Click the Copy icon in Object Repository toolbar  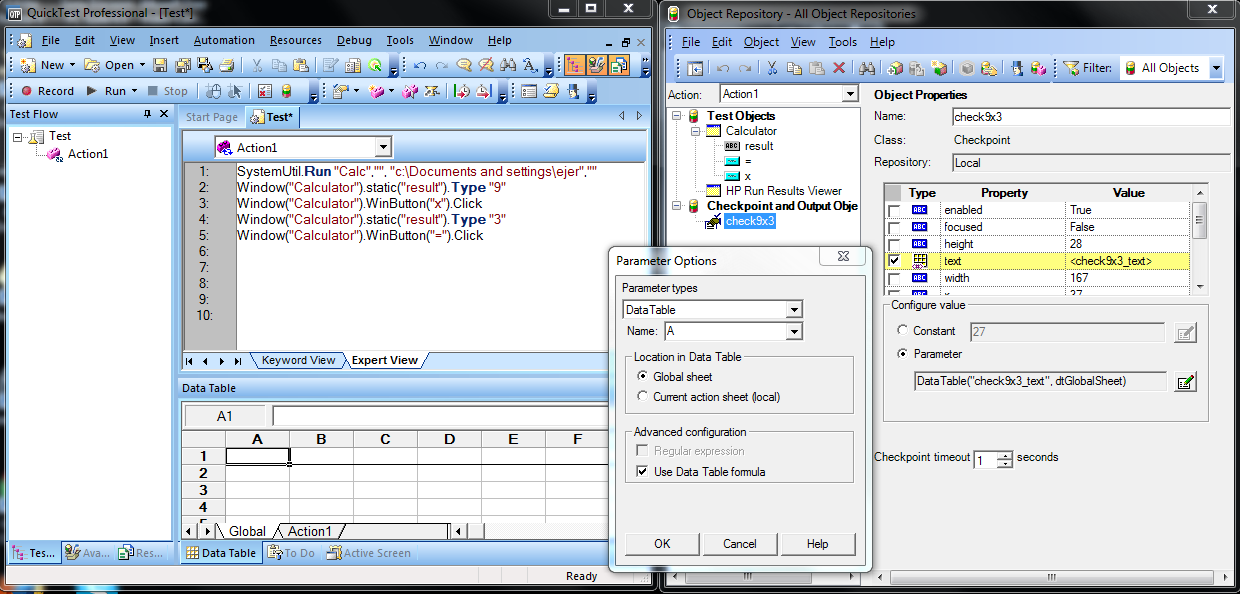coord(795,68)
